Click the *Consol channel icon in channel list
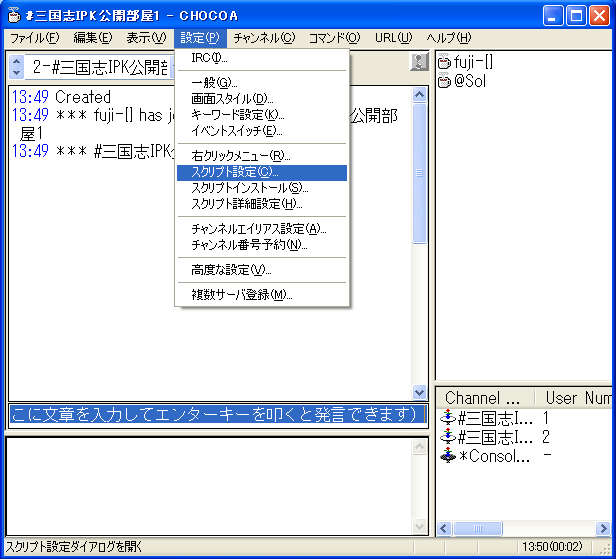The width and height of the screenshot is (616, 559). [447, 456]
